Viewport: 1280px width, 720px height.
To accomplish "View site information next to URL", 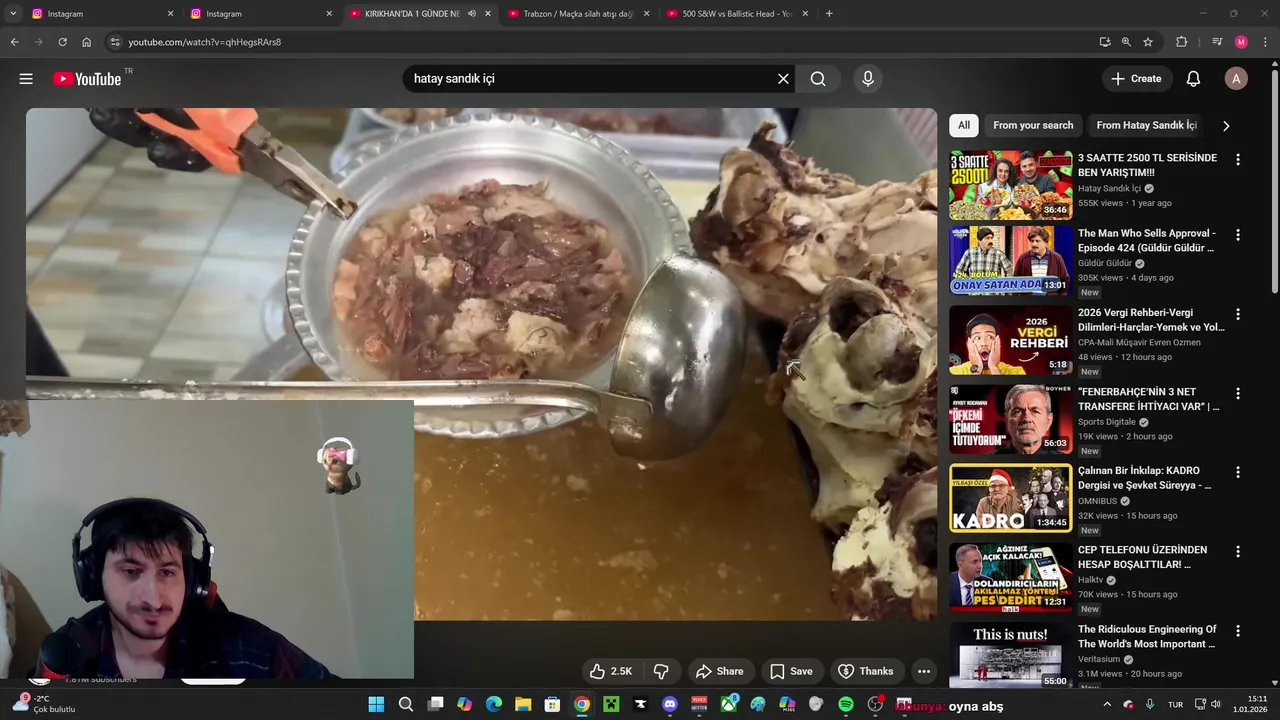I will (x=115, y=42).
